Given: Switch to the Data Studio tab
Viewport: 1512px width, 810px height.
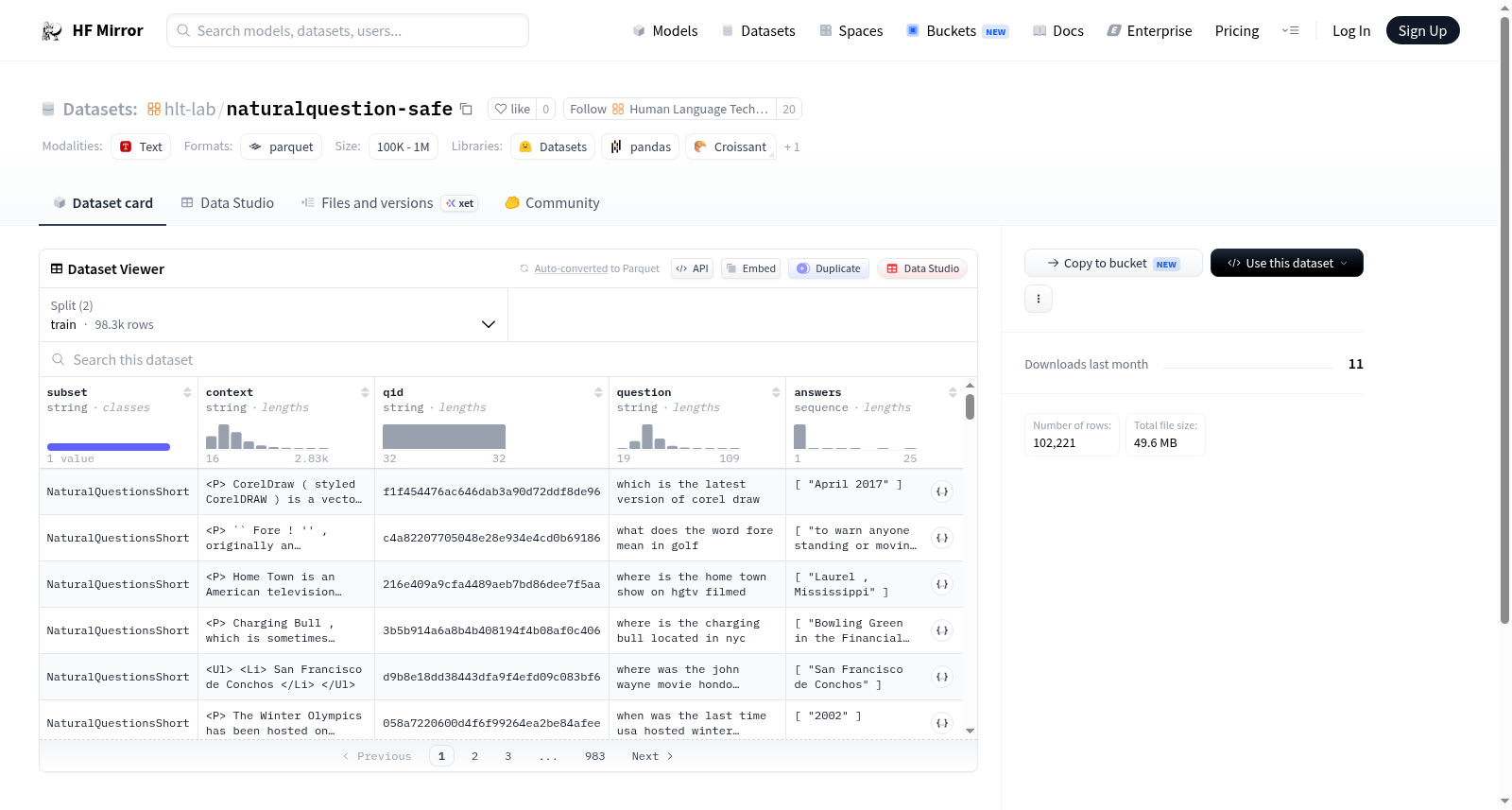Looking at the screenshot, I should 228,202.
